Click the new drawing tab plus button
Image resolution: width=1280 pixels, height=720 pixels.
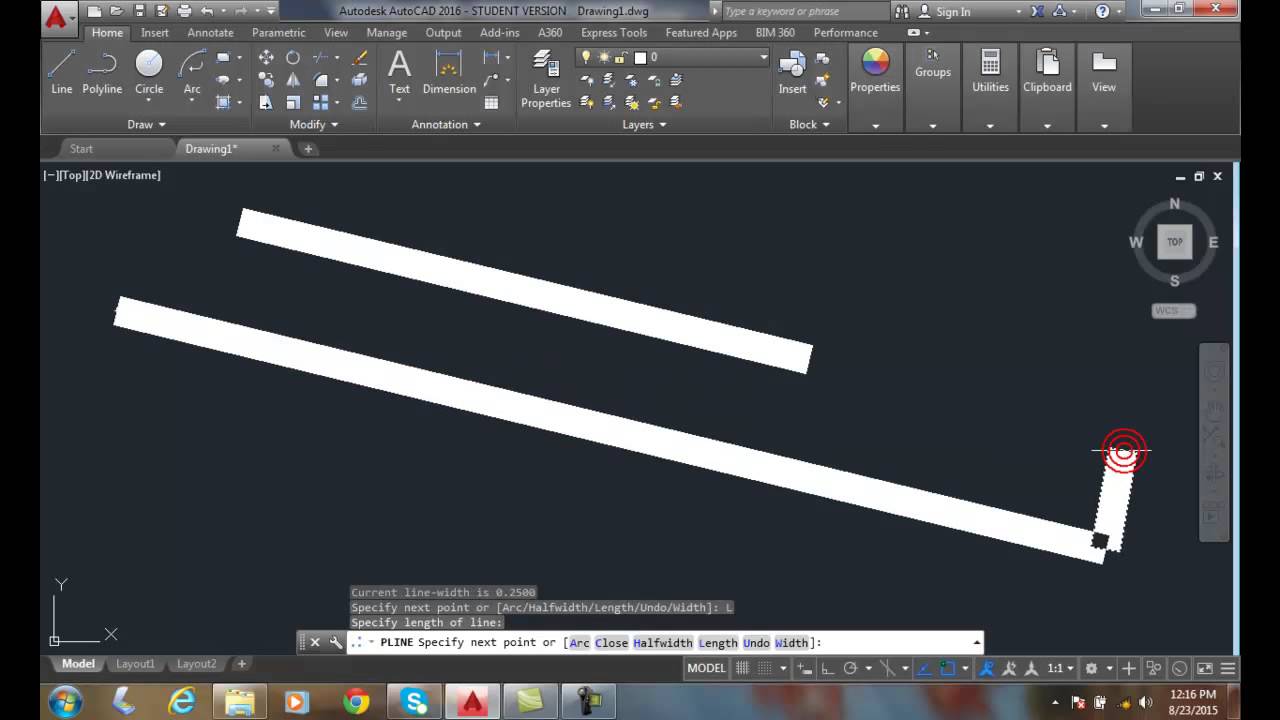coord(308,148)
